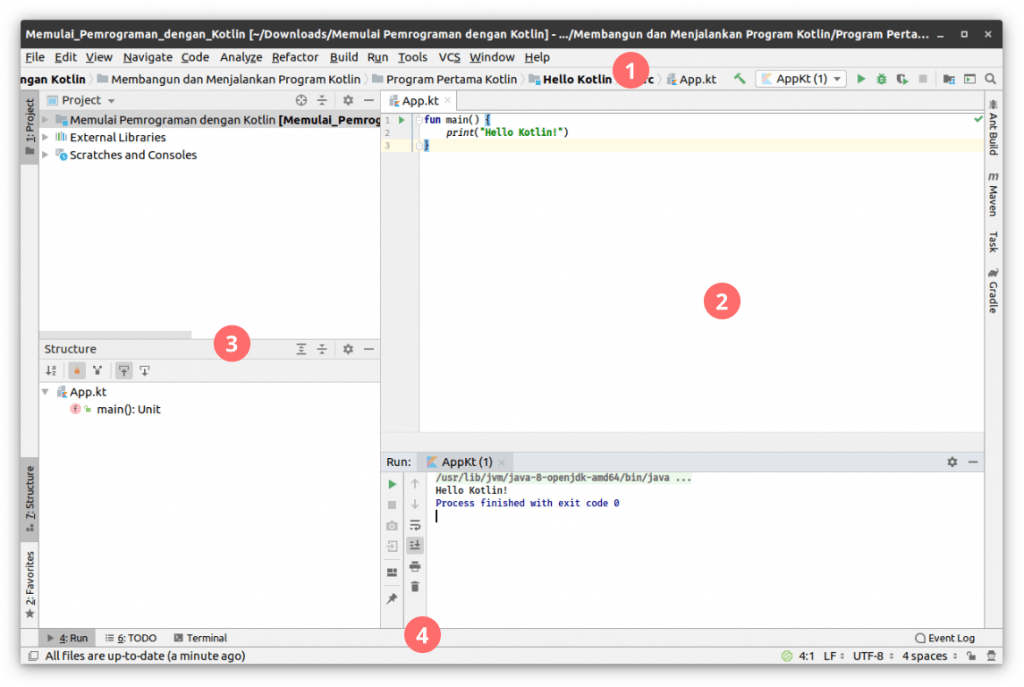1024x687 pixels.
Task: Clear the Run console output with trash icon
Action: 415,587
